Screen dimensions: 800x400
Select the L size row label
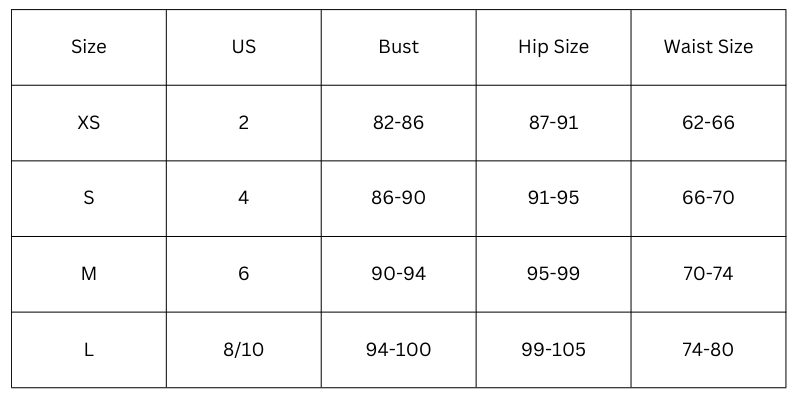89,350
